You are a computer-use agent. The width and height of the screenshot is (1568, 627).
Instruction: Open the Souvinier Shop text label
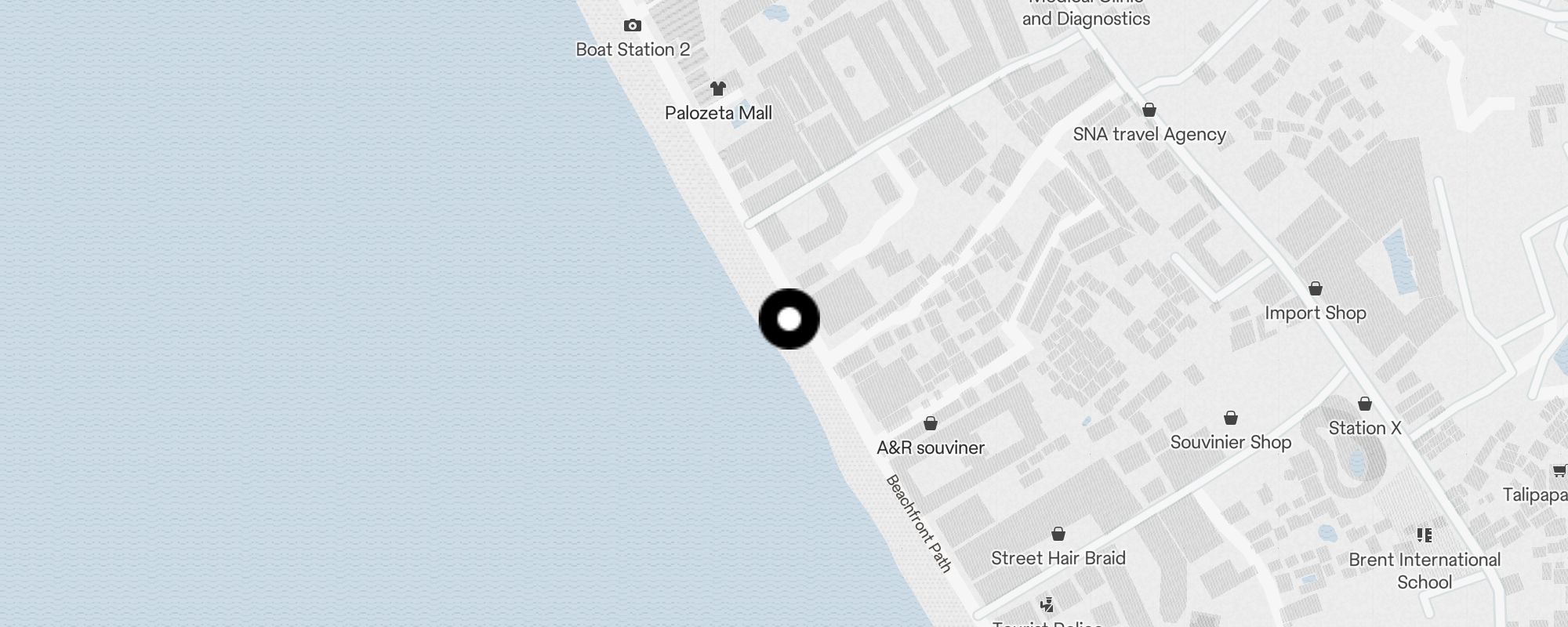point(1231,442)
